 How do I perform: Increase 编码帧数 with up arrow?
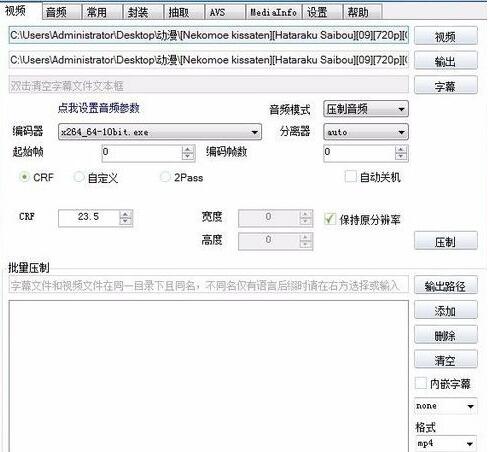pyautogui.click(x=401, y=149)
